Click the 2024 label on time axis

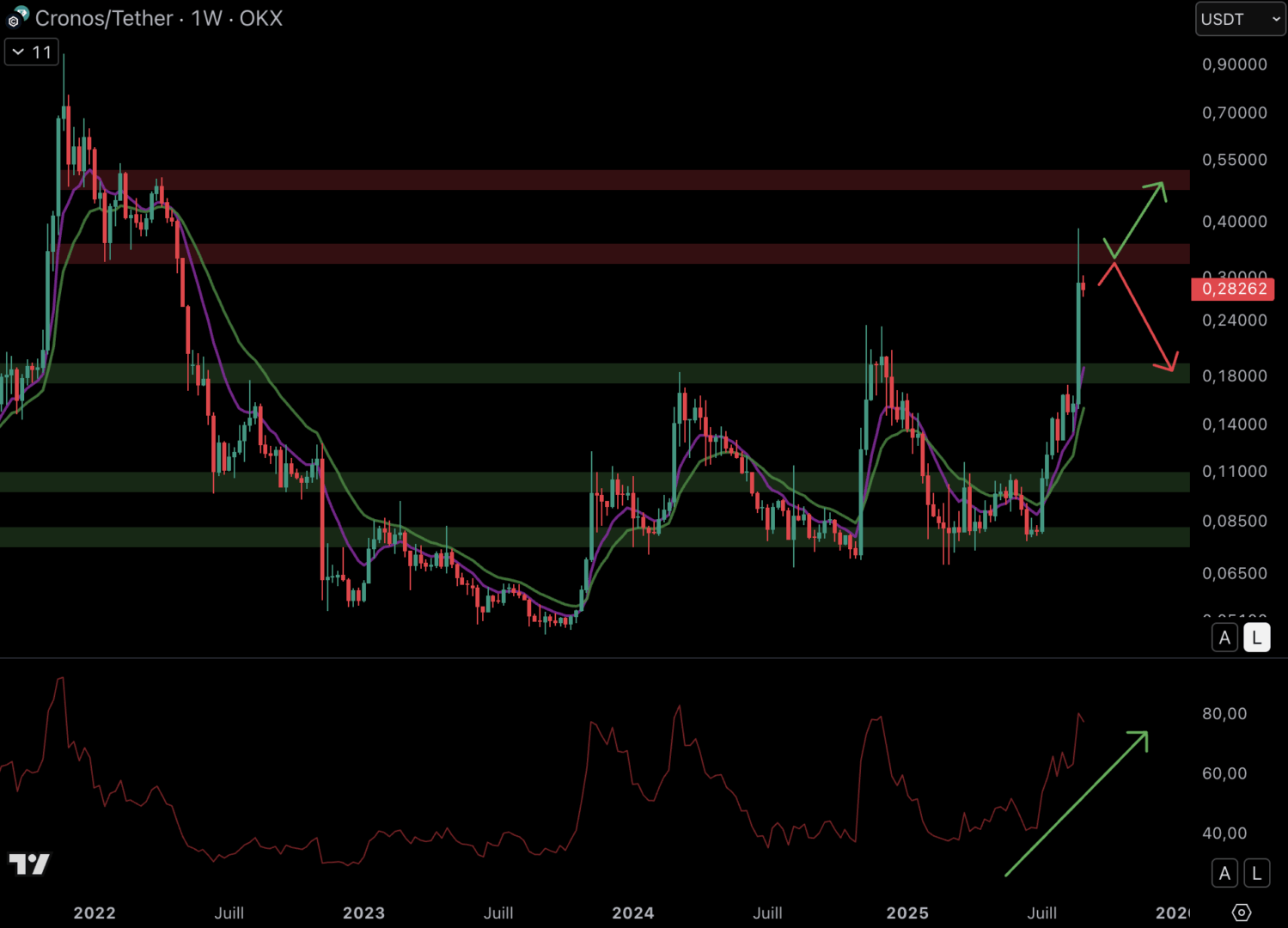click(632, 913)
